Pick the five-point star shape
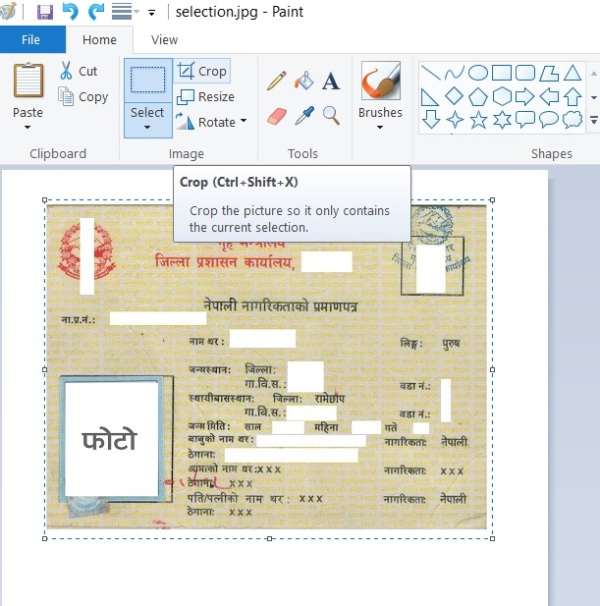The height and width of the screenshot is (606, 600). (478, 120)
